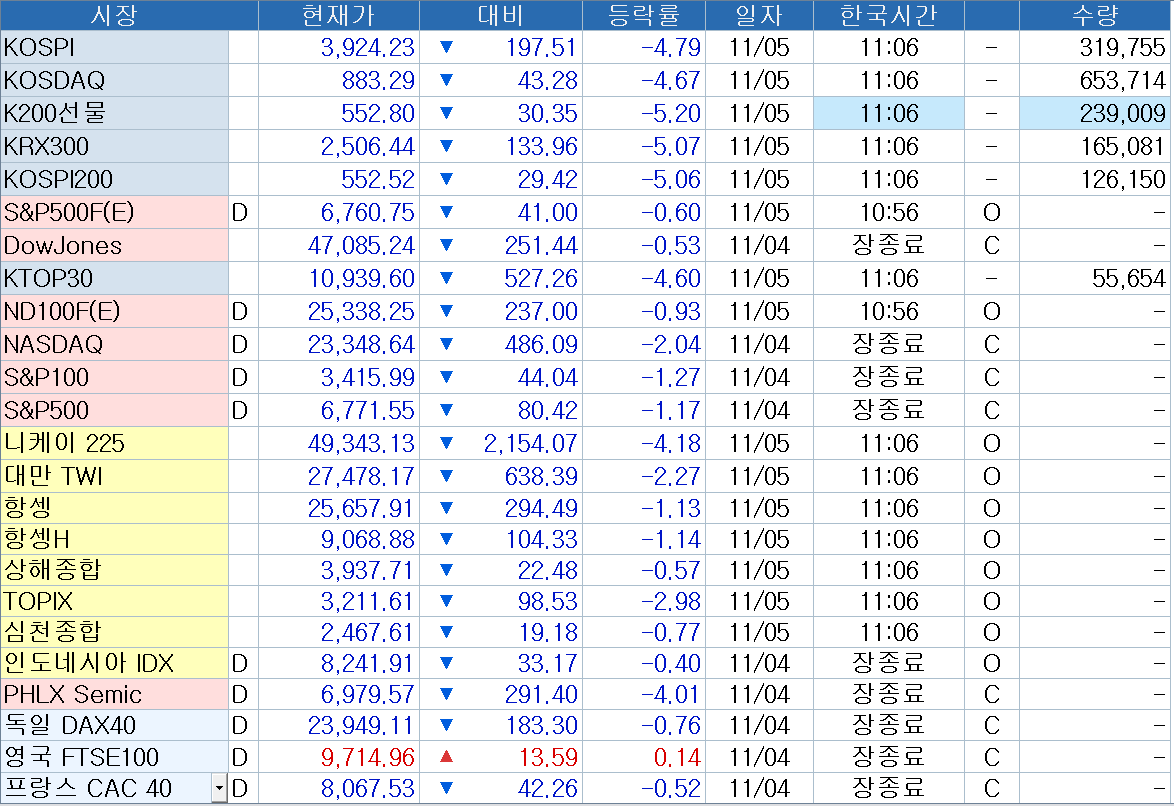Click the D marker in S&P500F(E) row
The height and width of the screenshot is (806, 1174).
click(239, 213)
